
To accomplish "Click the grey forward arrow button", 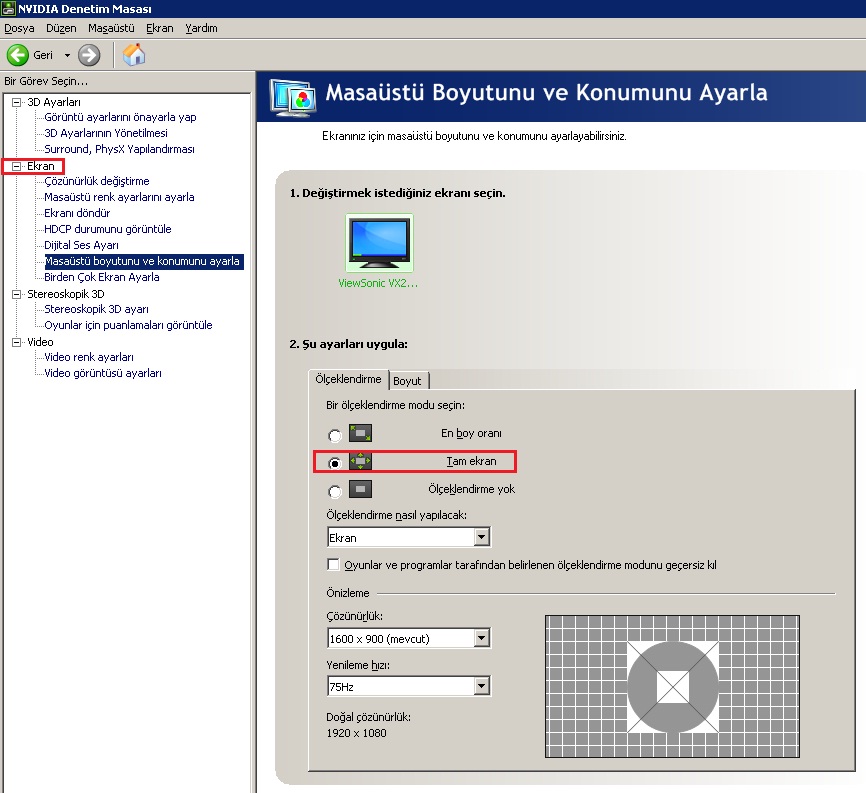I will (x=89, y=55).
